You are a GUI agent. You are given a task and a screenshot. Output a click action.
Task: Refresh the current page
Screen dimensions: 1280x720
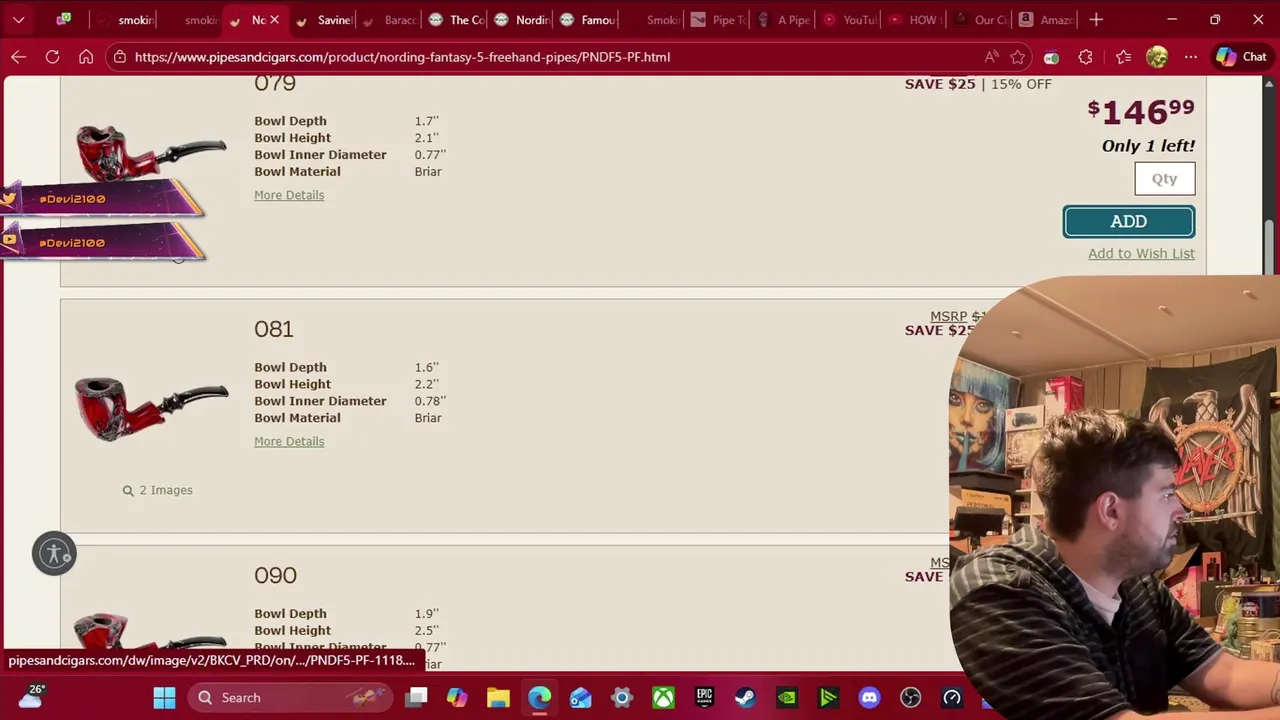(52, 57)
